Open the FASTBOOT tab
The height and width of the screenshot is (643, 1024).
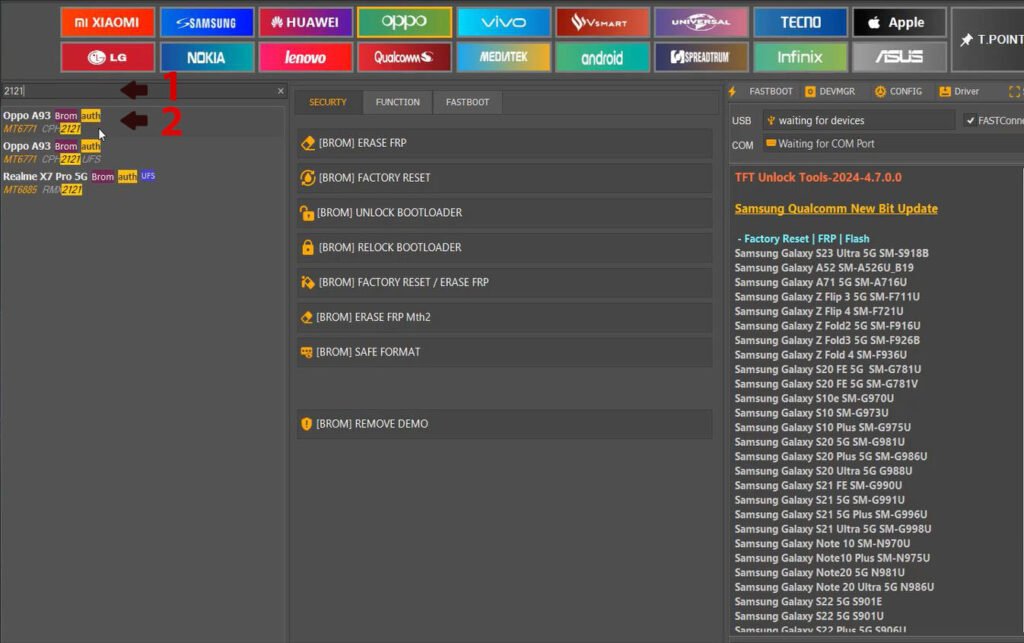point(468,102)
